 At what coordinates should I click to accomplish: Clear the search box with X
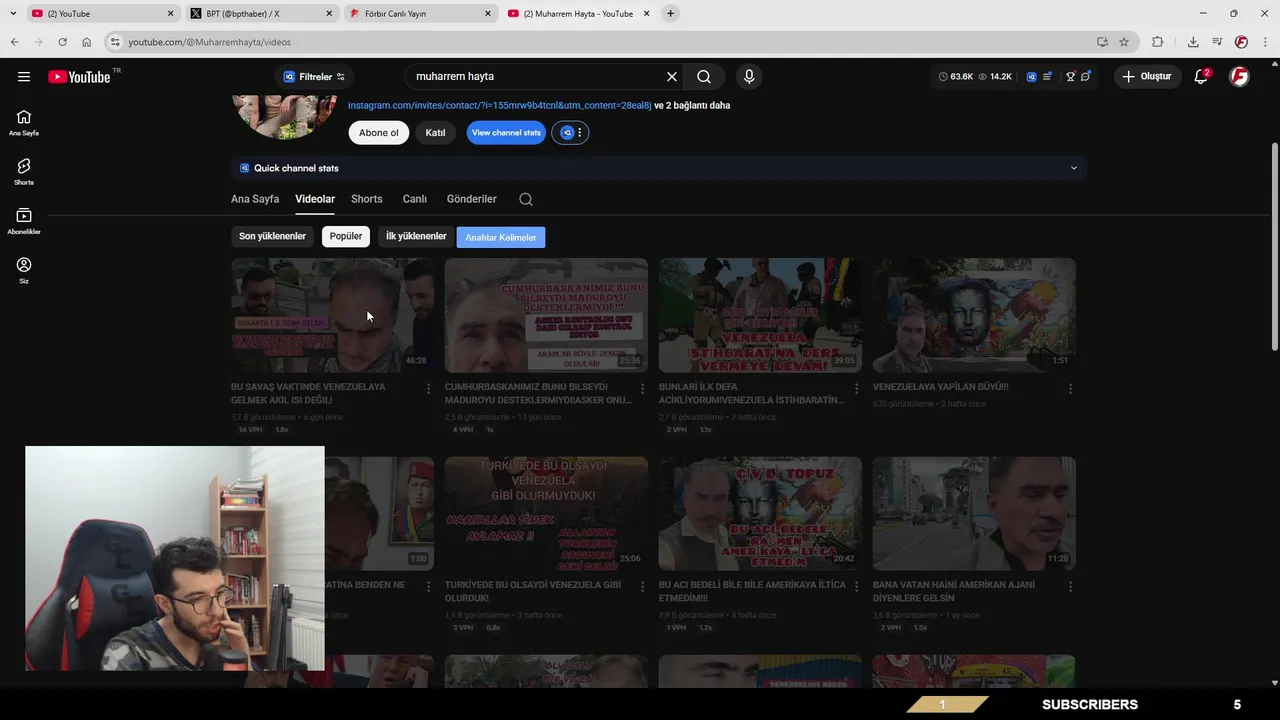[x=672, y=77]
